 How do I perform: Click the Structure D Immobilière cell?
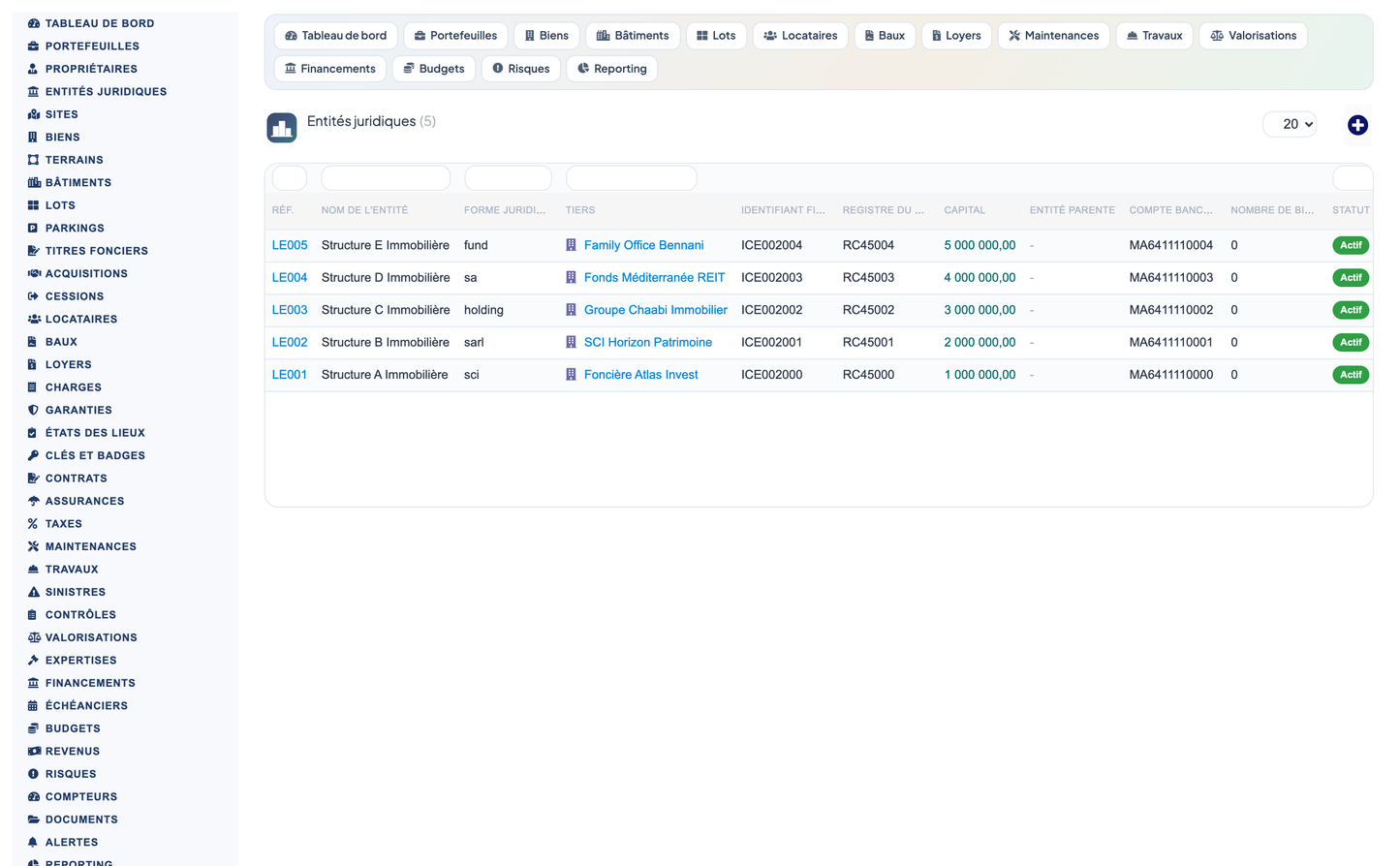(x=386, y=278)
